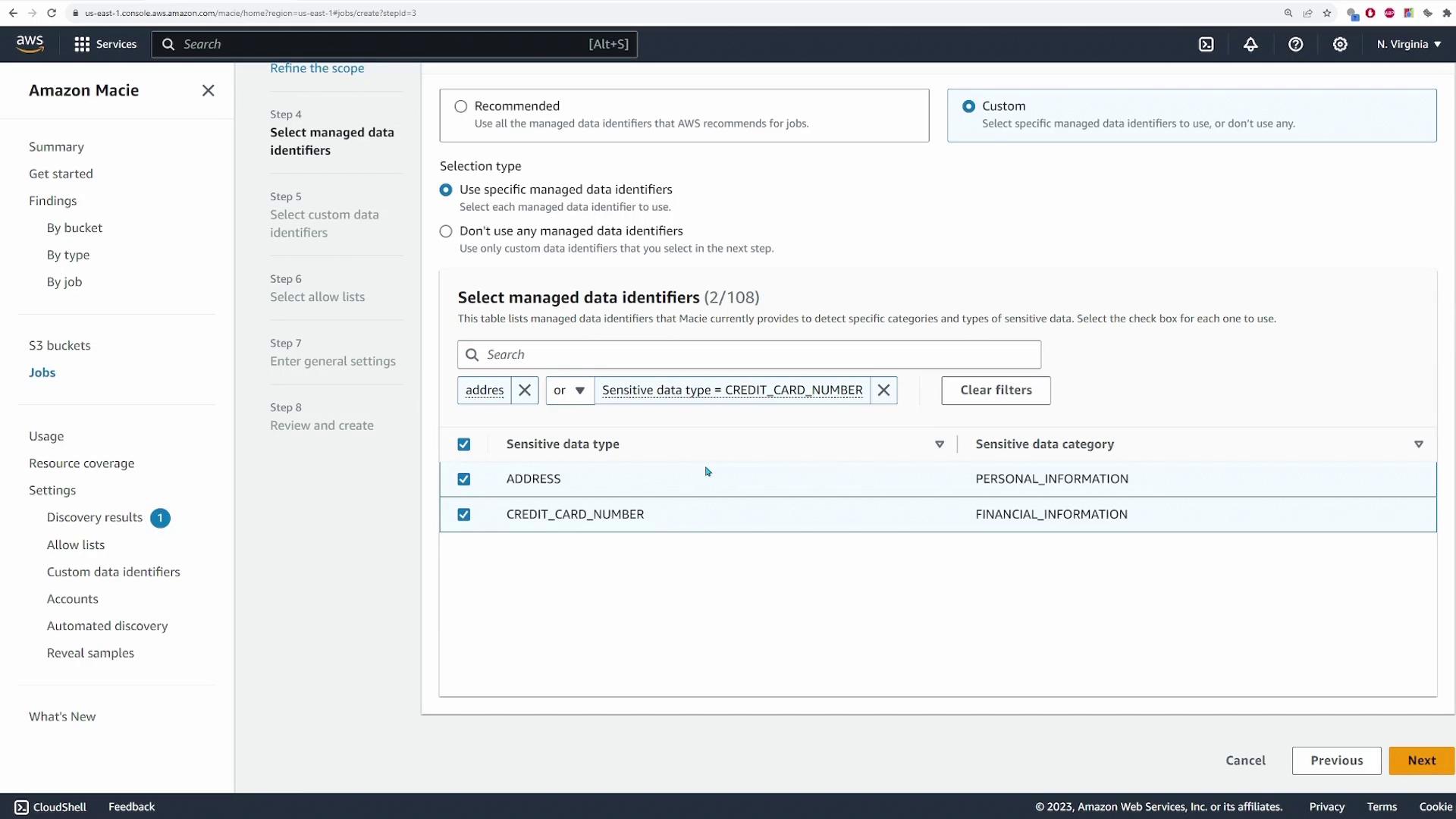Bookmark this page with the star icon
Viewport: 1456px width, 819px height.
click(x=1327, y=13)
